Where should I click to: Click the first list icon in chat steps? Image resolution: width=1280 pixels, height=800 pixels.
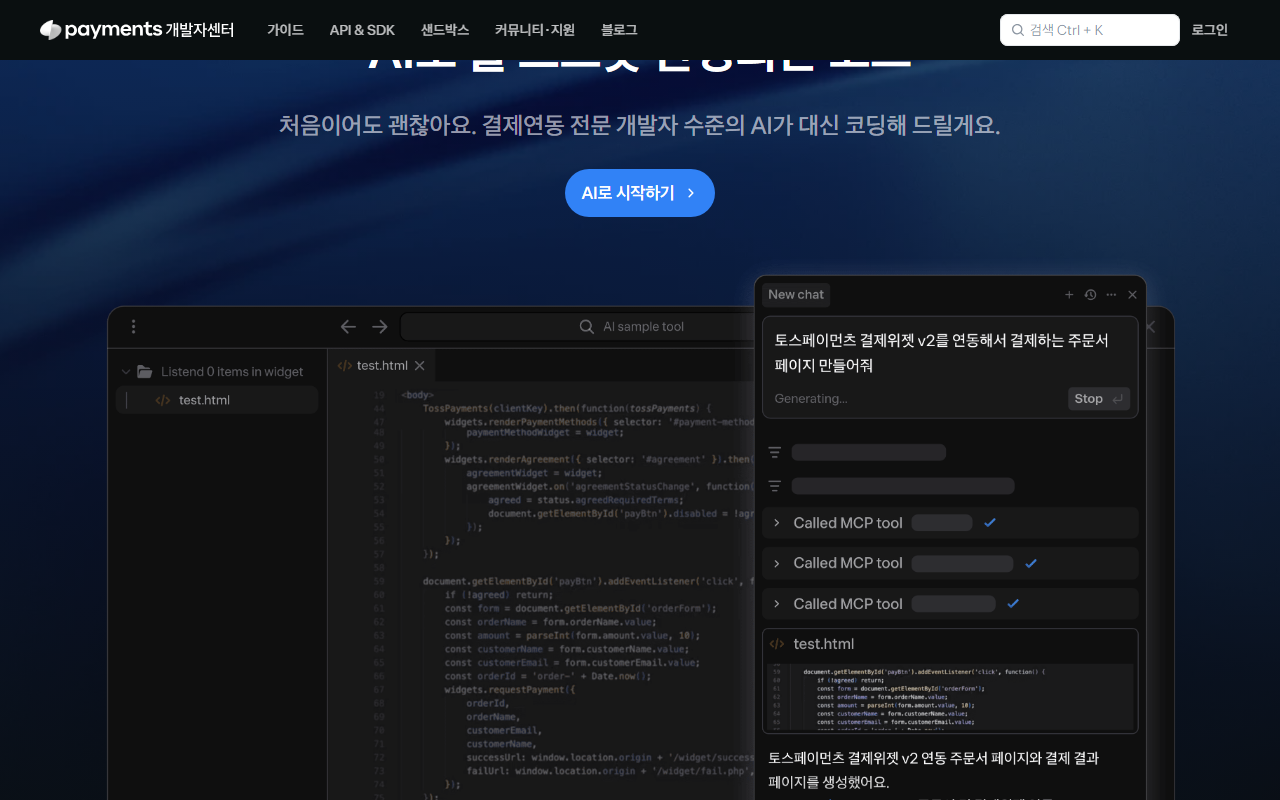point(774,453)
